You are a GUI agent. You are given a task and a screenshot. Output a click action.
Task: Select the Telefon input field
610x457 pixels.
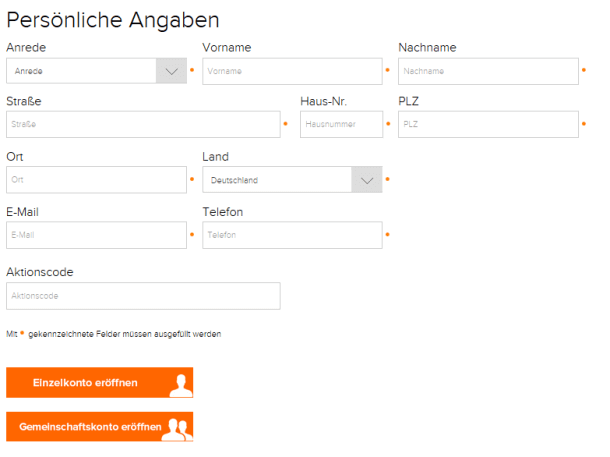click(292, 235)
